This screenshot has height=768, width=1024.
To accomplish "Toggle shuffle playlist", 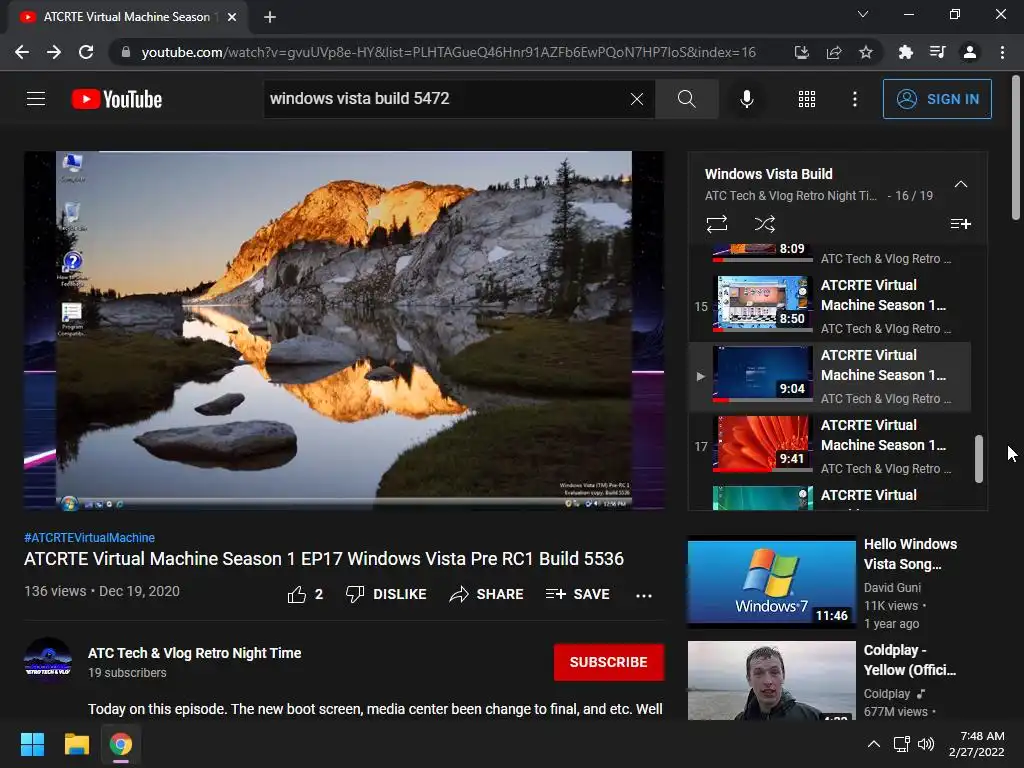I will pyautogui.click(x=765, y=224).
